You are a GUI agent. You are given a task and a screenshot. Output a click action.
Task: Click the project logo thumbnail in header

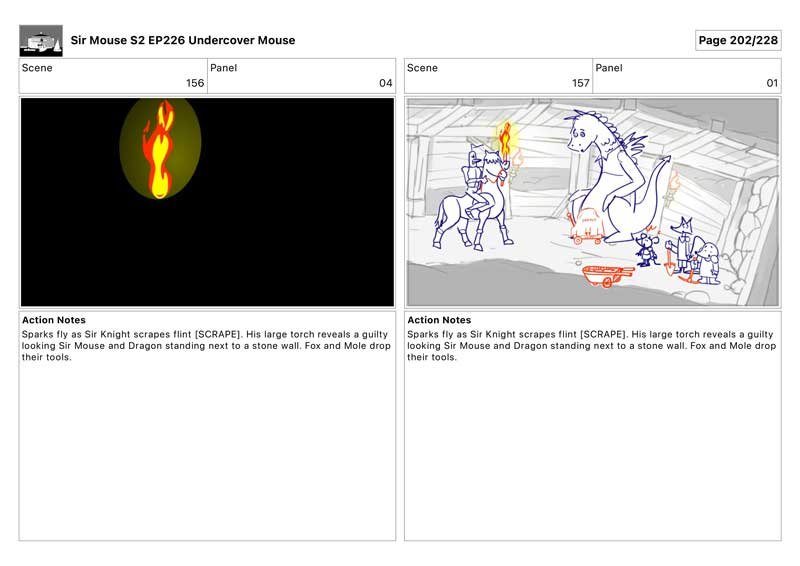(41, 40)
